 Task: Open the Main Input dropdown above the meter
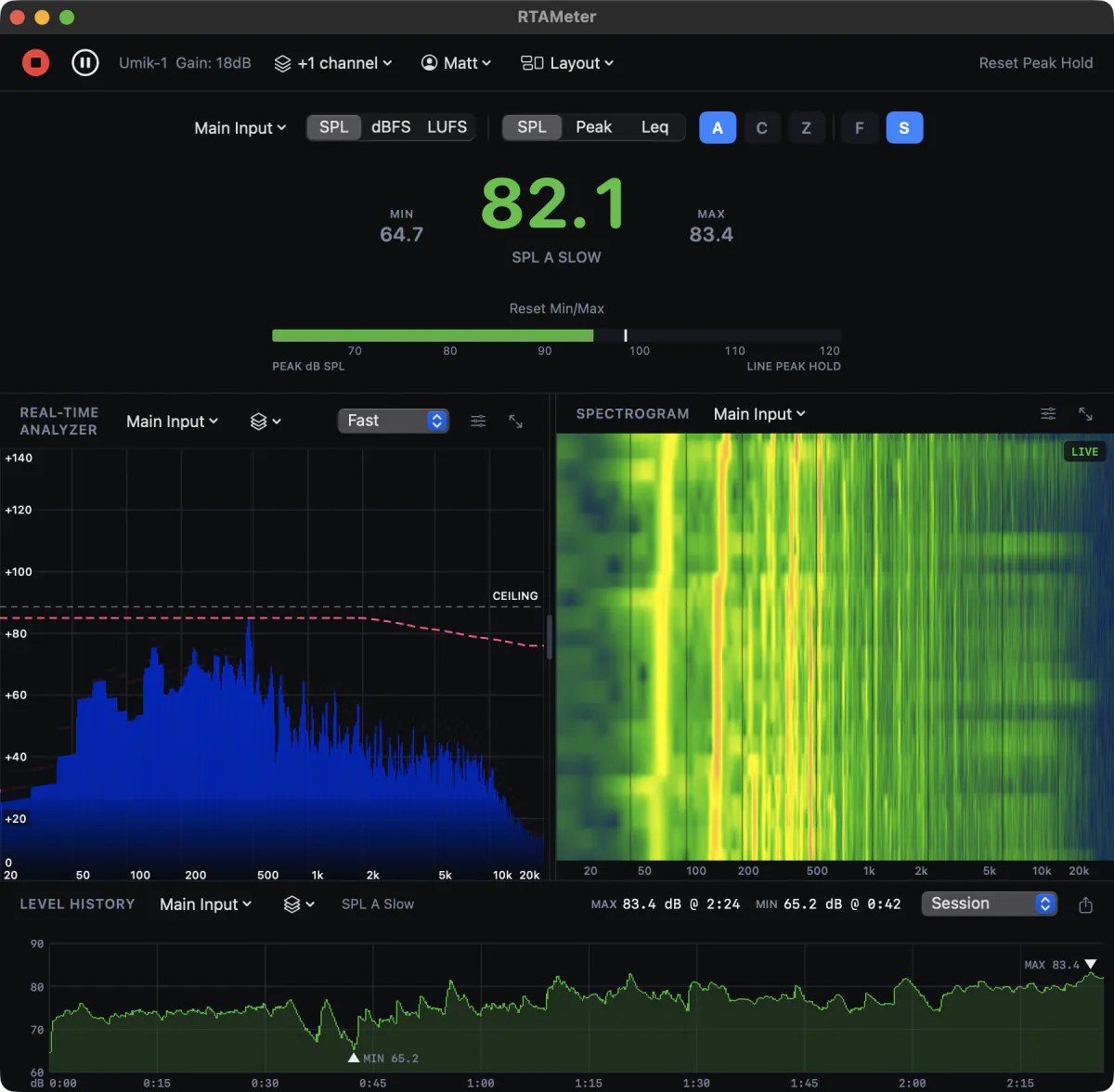[240, 128]
